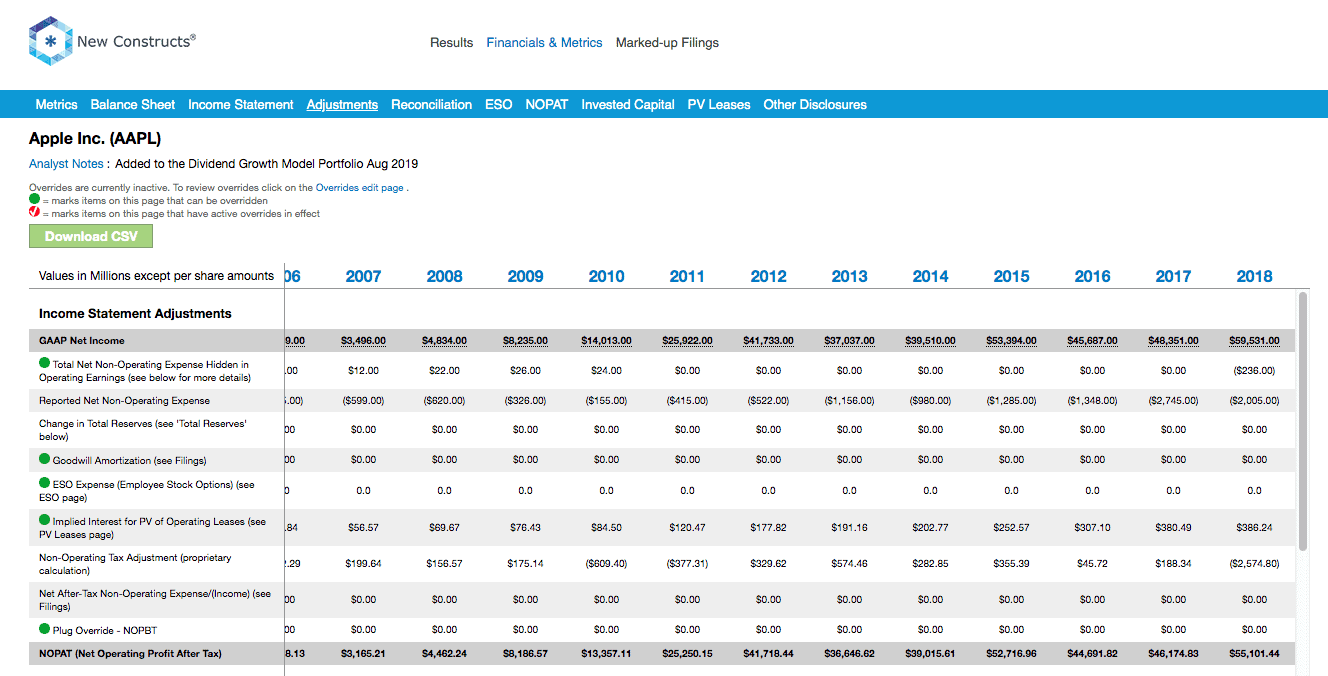This screenshot has width=1328, height=676.
Task: Click the Income Statement Adjustments heading
Action: (x=135, y=314)
